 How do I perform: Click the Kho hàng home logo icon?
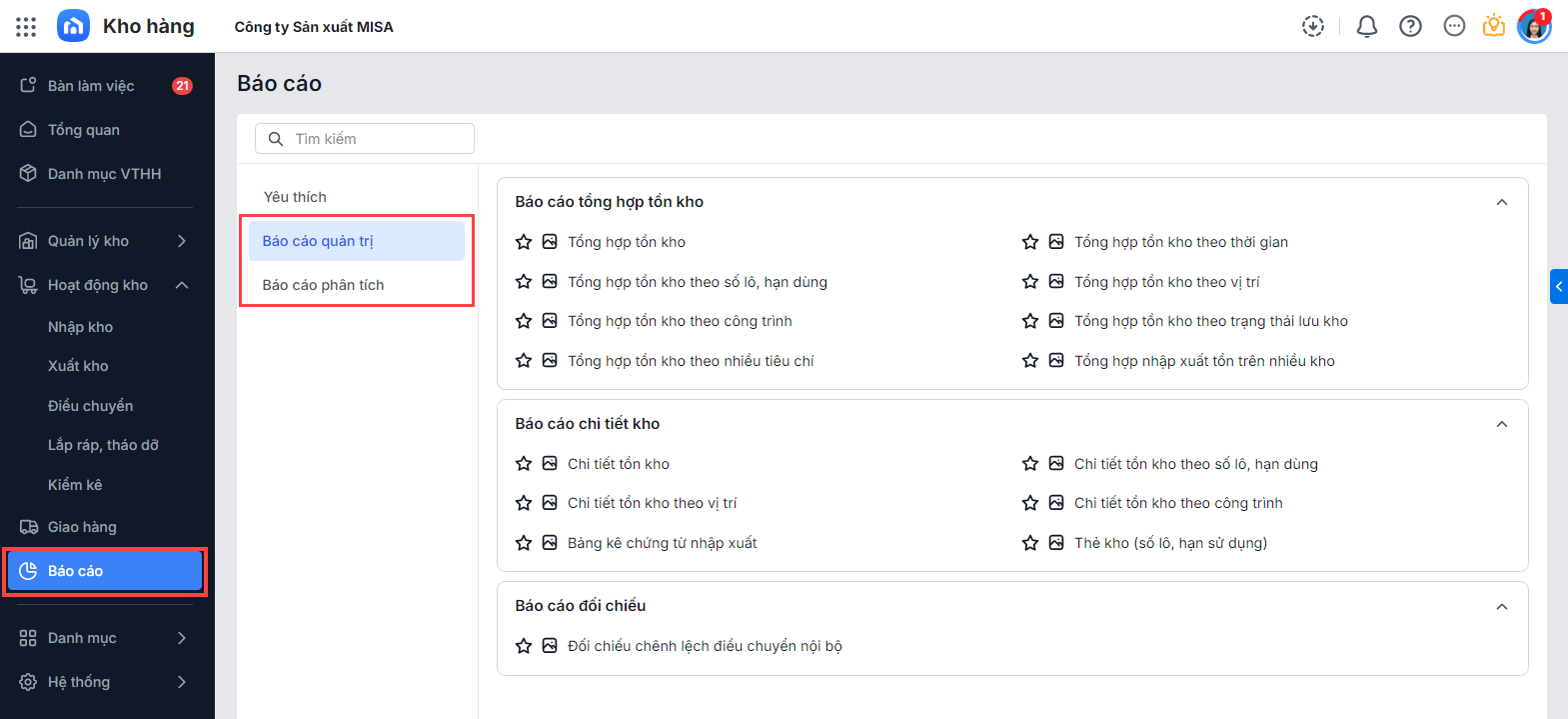click(x=73, y=26)
